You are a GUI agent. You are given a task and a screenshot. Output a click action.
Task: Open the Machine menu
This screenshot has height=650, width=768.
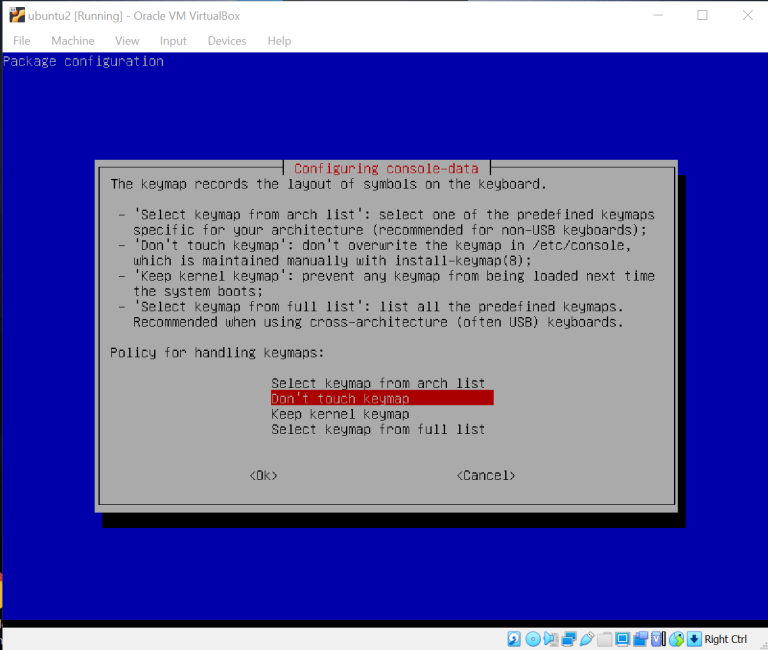[x=73, y=41]
